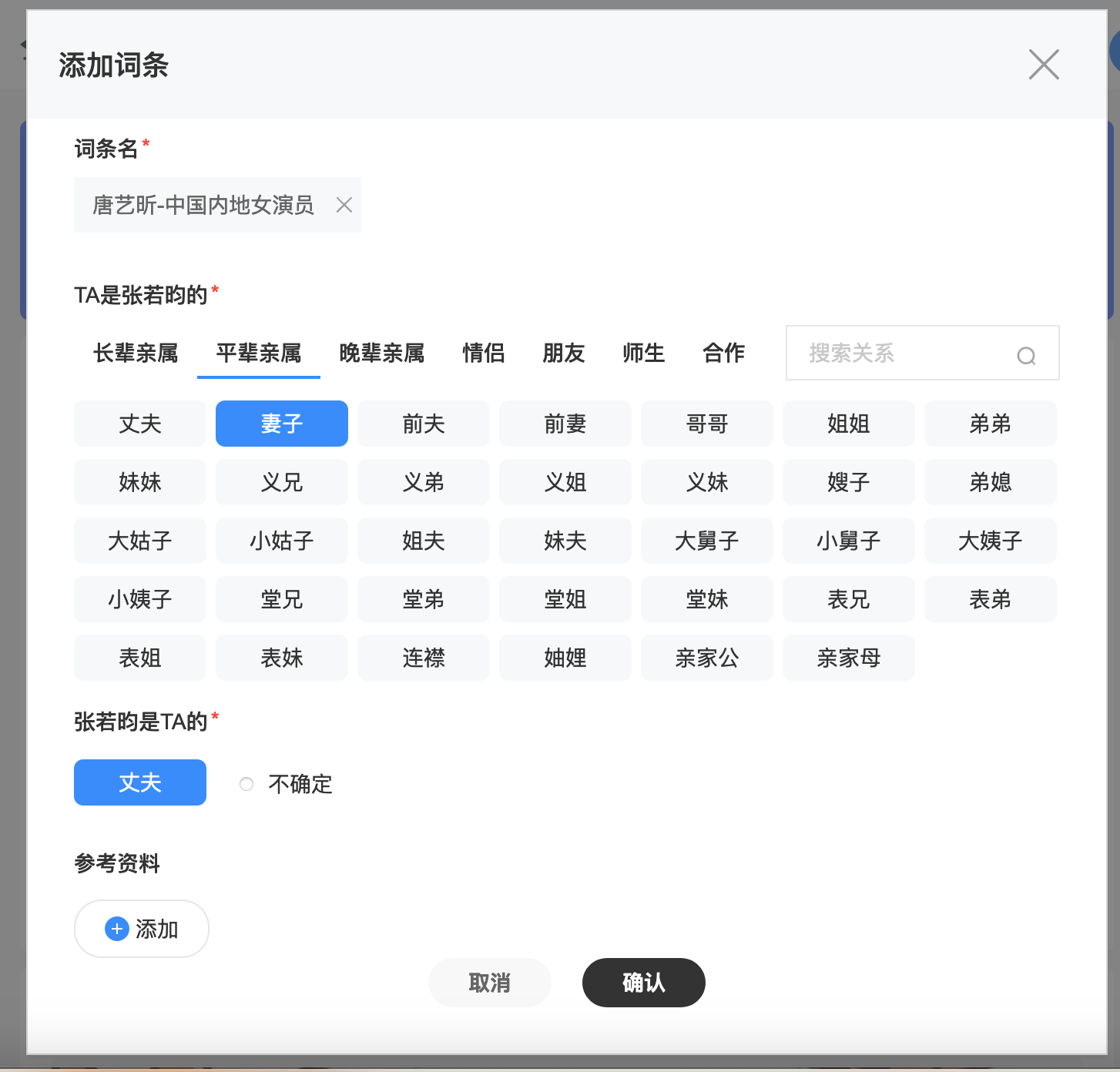Viewport: 1120px width, 1072px height.
Task: Close the 添加词条 dialog with the X icon
Action: [x=1044, y=65]
